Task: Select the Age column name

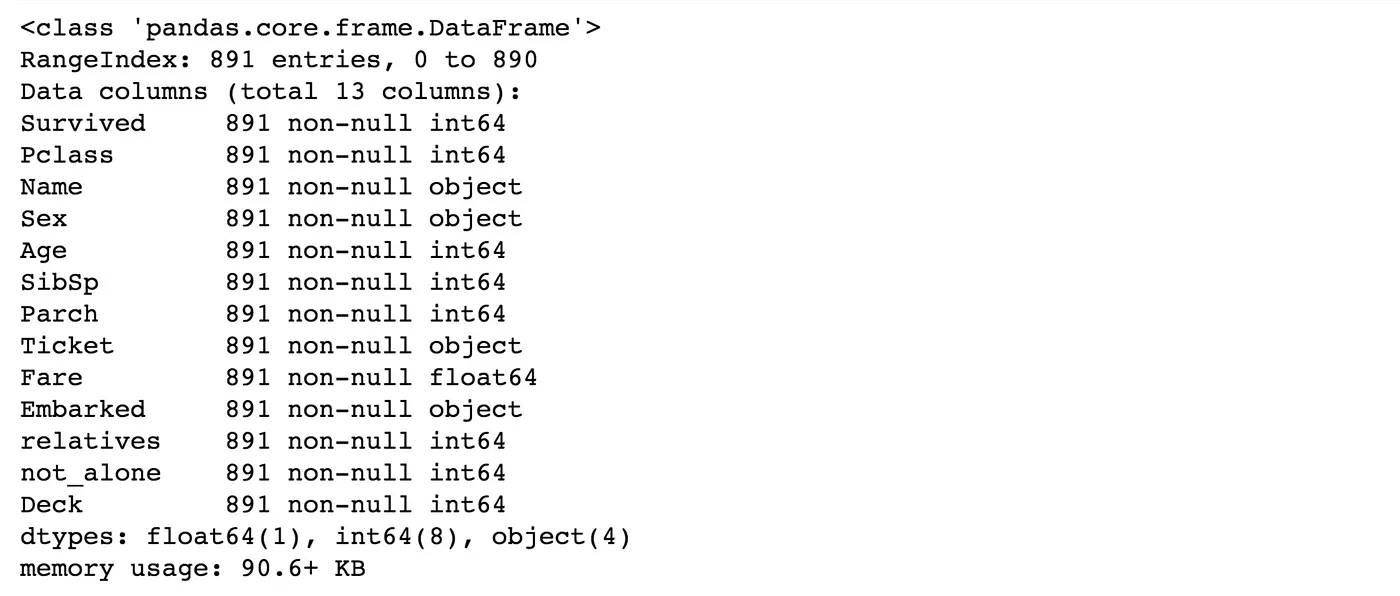Action: [x=44, y=251]
